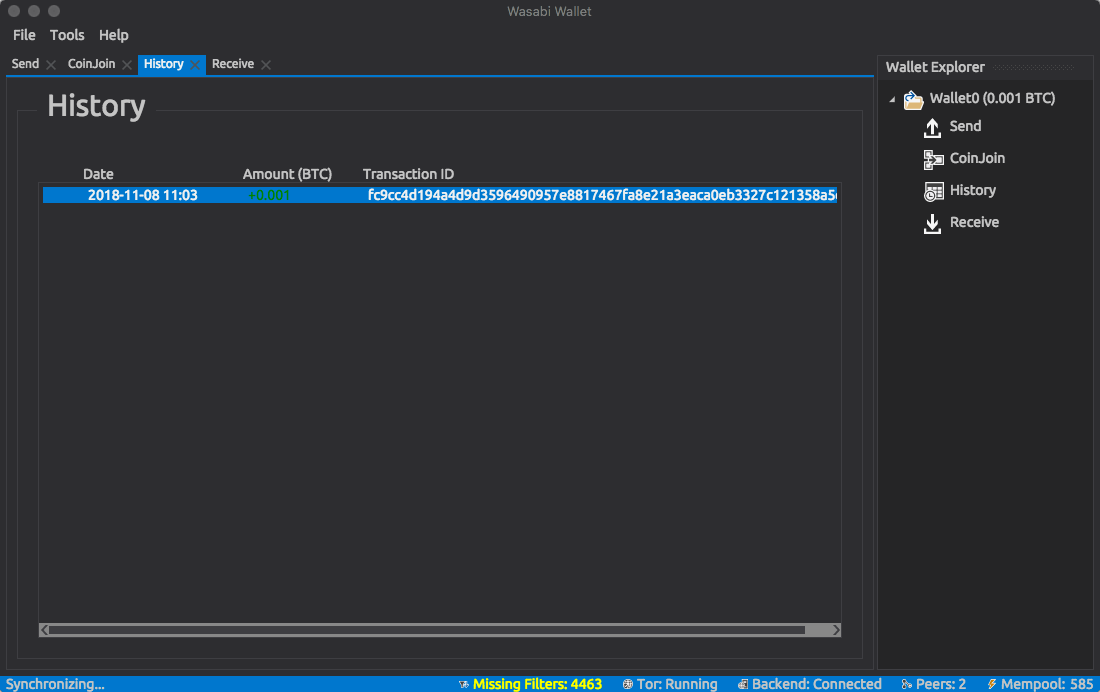
Task: Click the Tor status icon
Action: tap(628, 684)
